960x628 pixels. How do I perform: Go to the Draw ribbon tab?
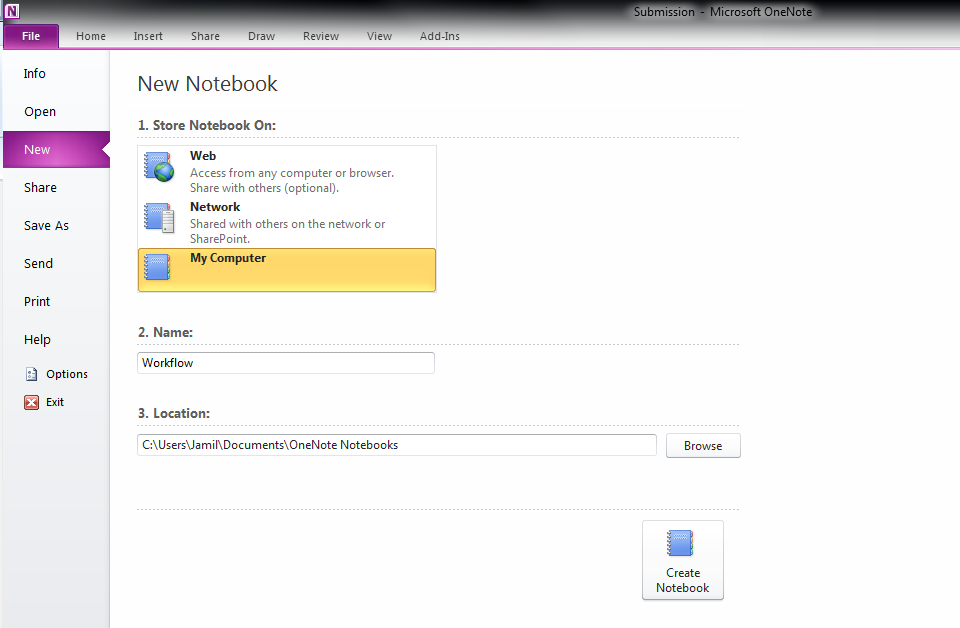[261, 36]
